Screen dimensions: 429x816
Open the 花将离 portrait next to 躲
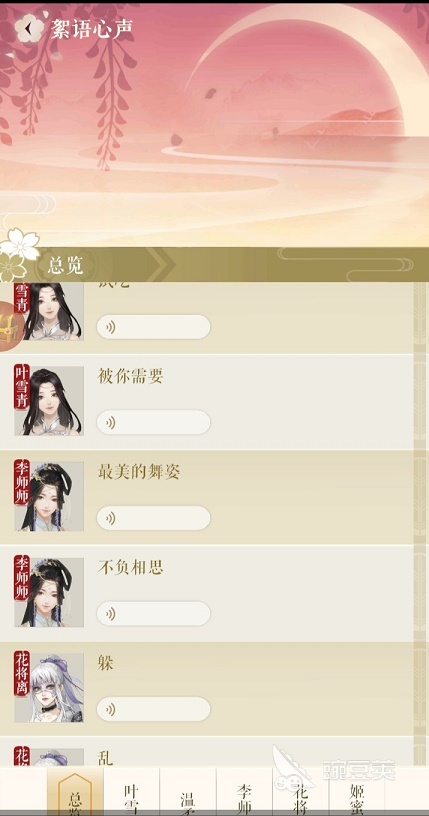tap(49, 687)
